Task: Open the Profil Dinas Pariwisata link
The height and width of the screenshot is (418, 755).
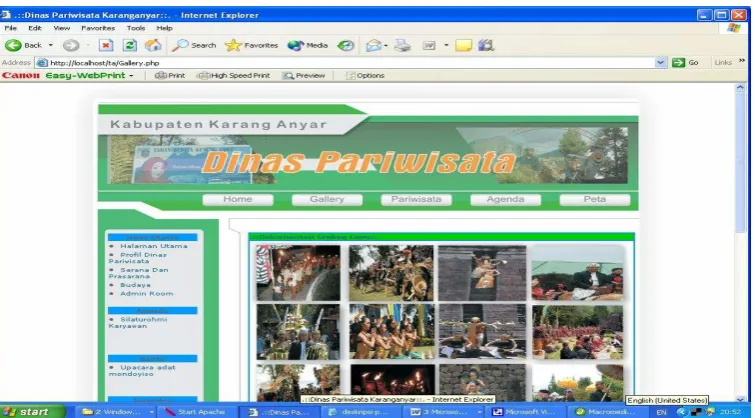Action: (x=138, y=258)
